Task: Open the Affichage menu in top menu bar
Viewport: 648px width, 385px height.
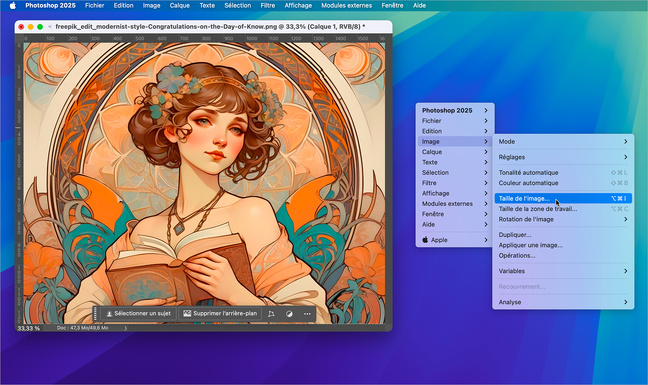Action: coord(298,5)
